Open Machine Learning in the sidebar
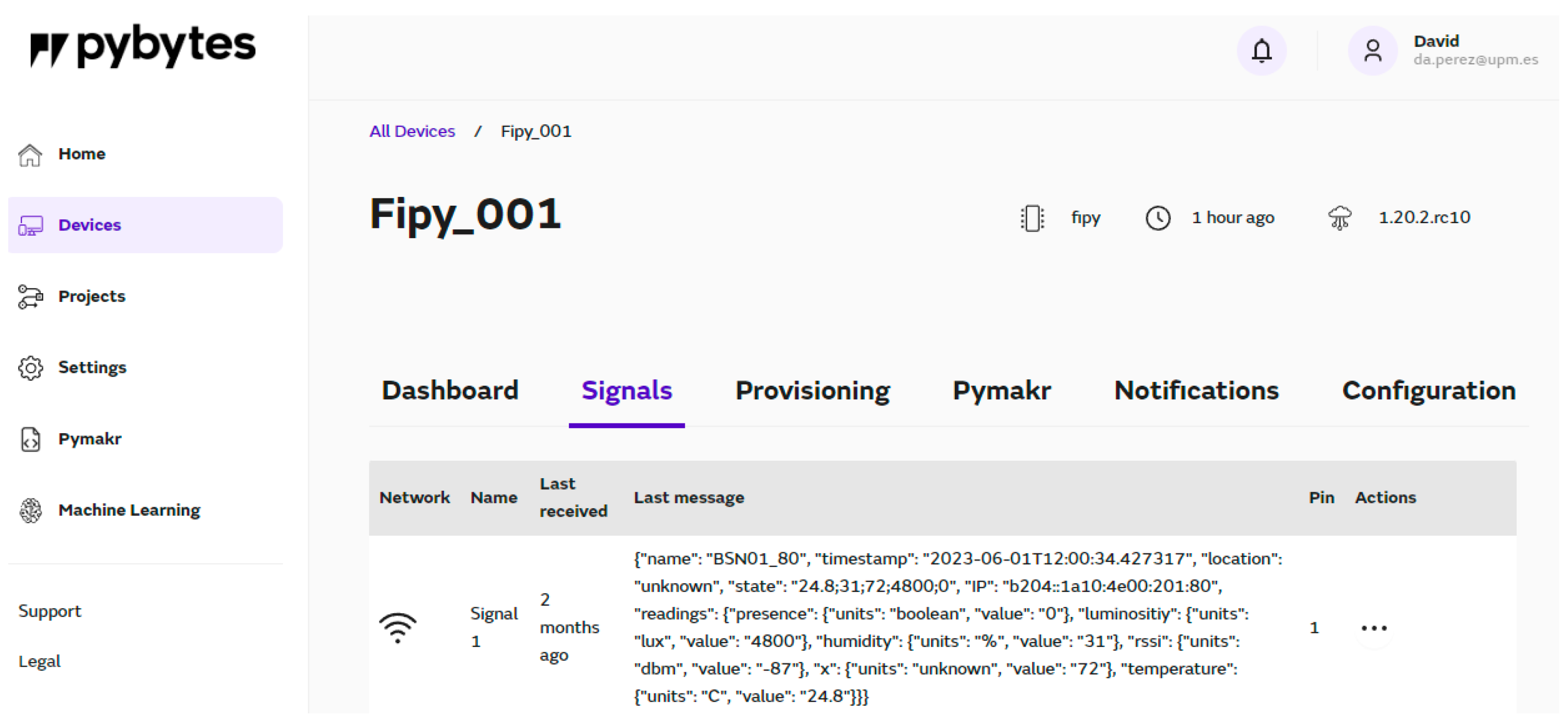 (x=145, y=511)
